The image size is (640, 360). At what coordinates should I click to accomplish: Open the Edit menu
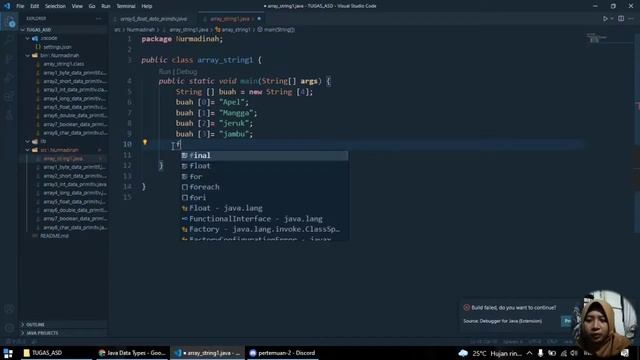[35, 6]
